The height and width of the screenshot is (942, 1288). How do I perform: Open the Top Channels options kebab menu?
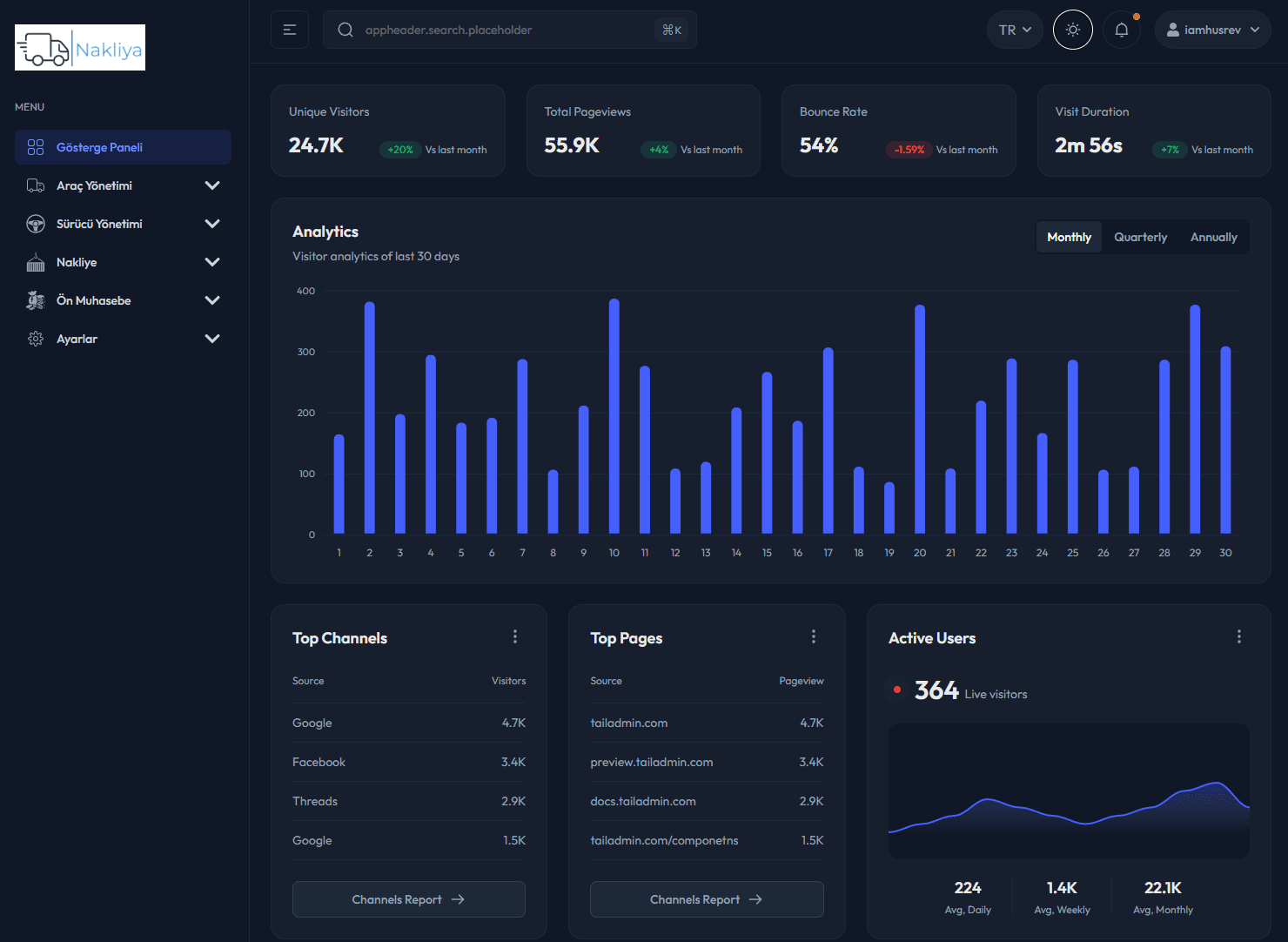(515, 636)
